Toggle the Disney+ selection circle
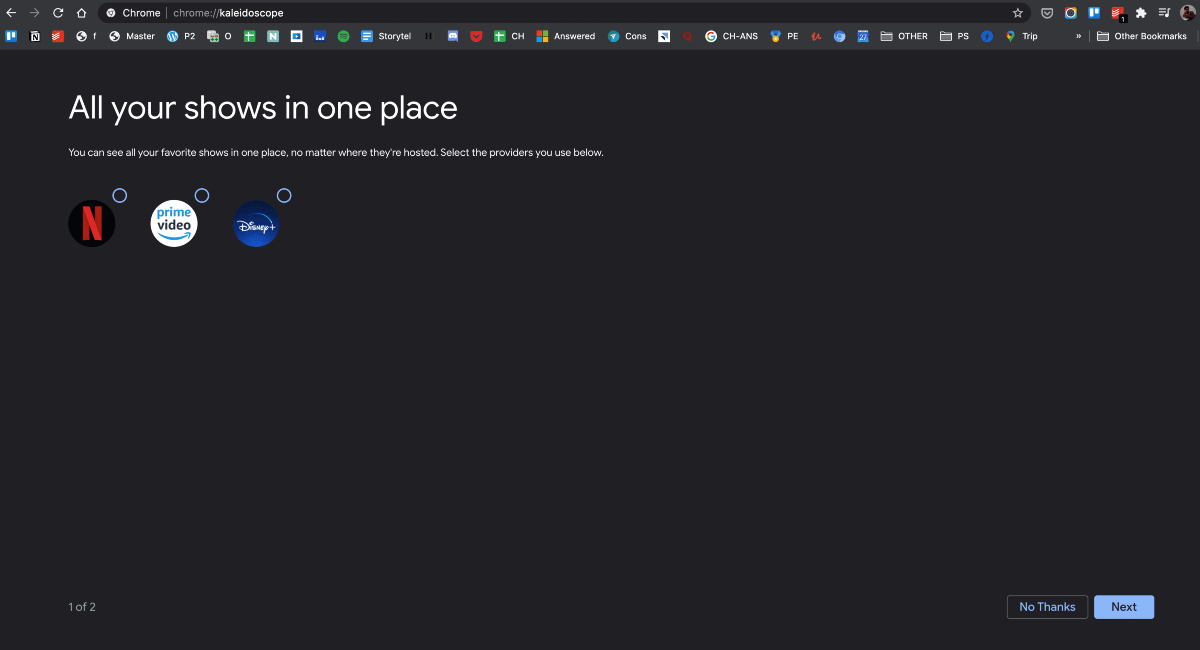Viewport: 1200px width, 650px height. coord(284,196)
